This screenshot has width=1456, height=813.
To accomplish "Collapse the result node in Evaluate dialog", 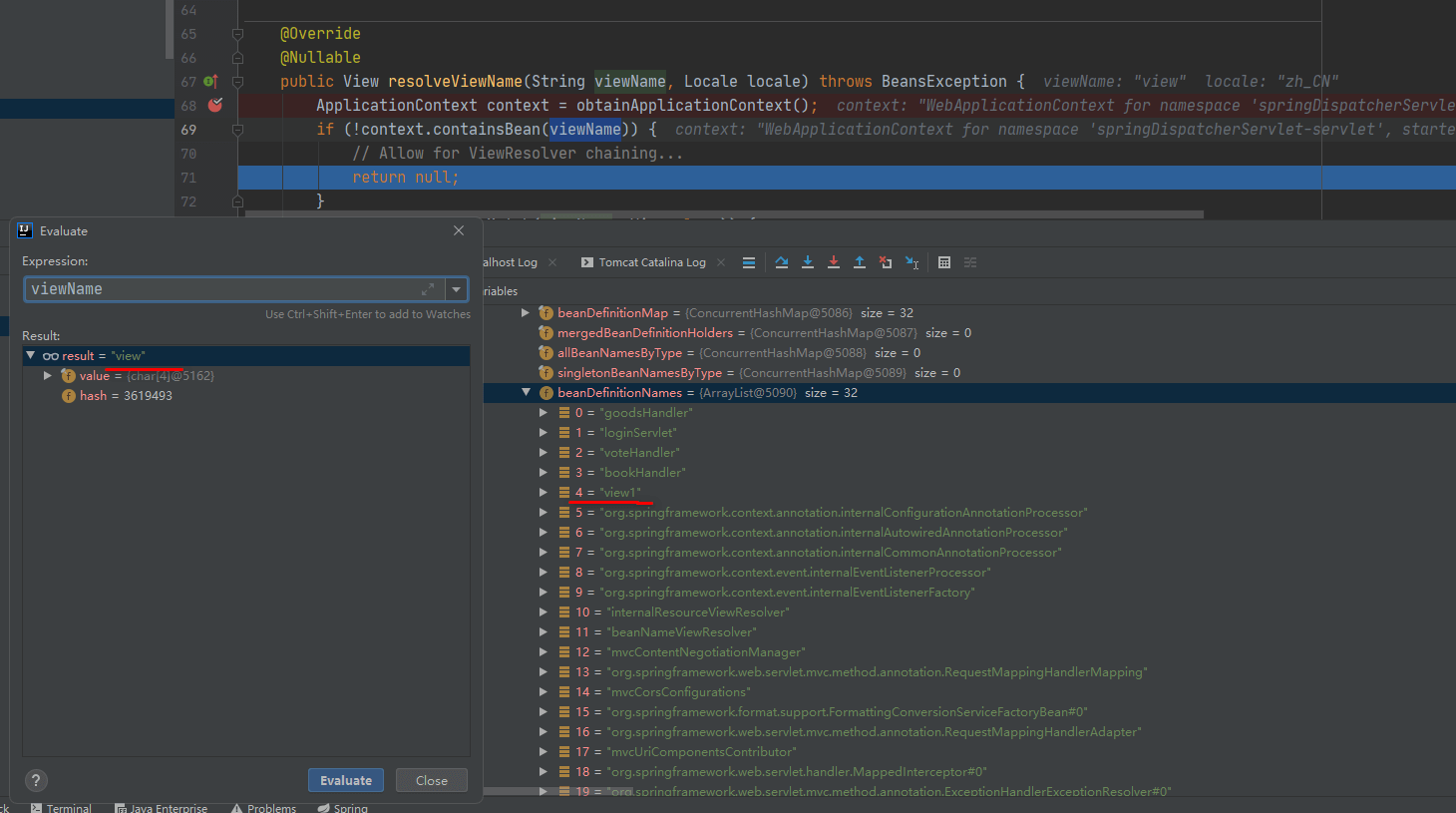I will [x=31, y=356].
